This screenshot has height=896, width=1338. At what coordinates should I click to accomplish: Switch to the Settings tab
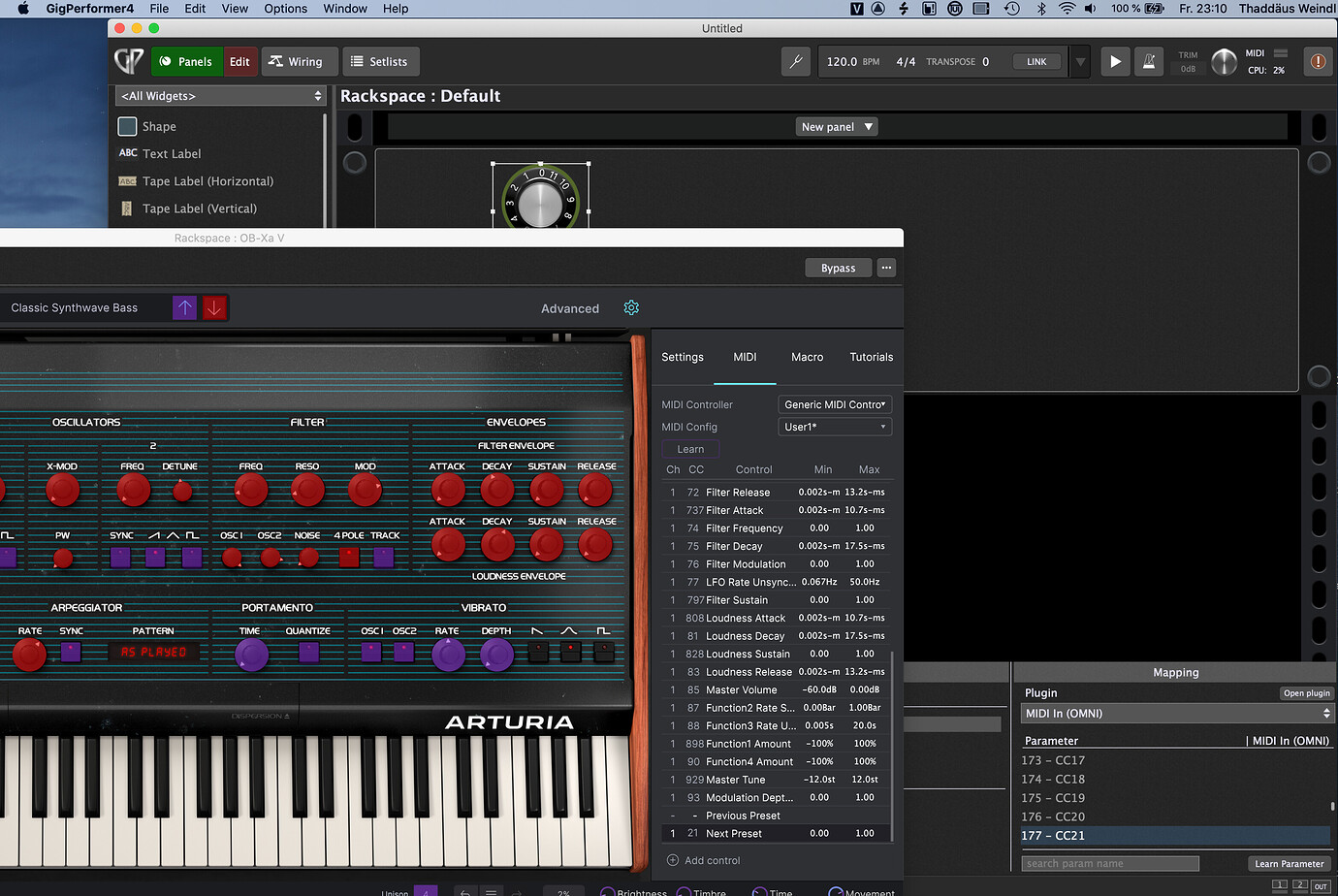pos(683,357)
